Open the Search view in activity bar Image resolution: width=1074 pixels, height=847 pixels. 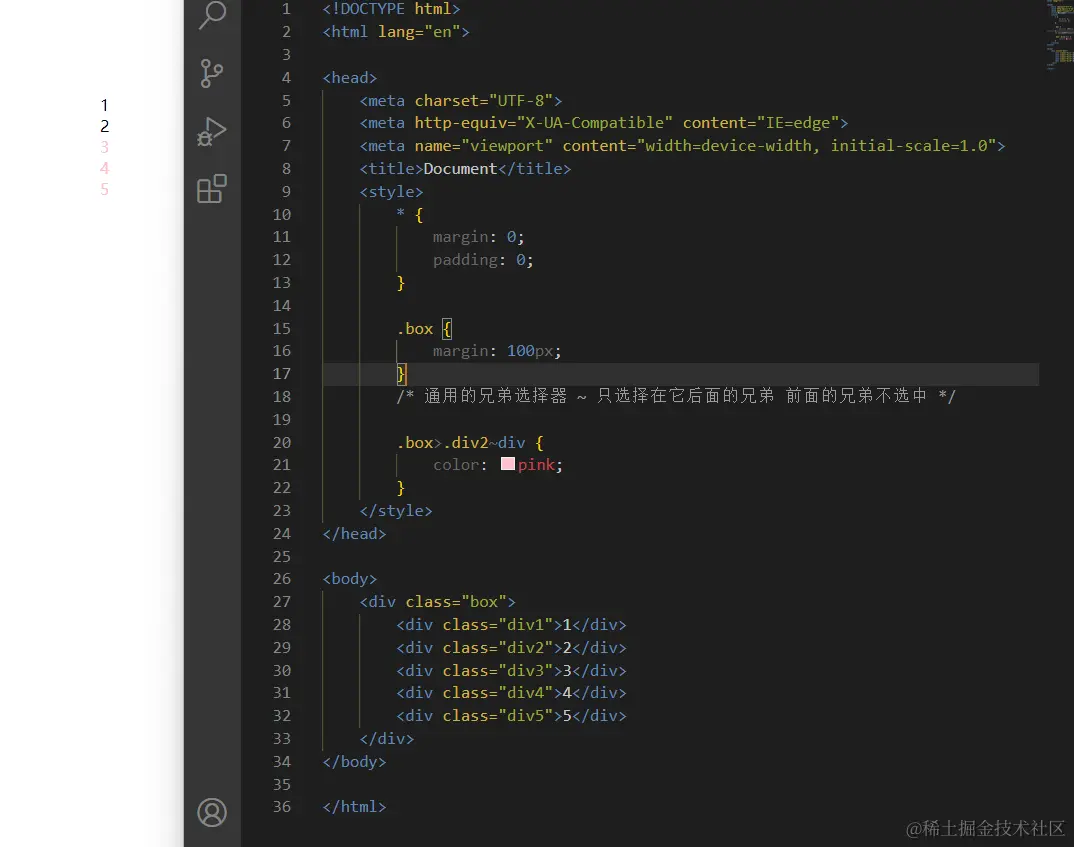pos(212,15)
